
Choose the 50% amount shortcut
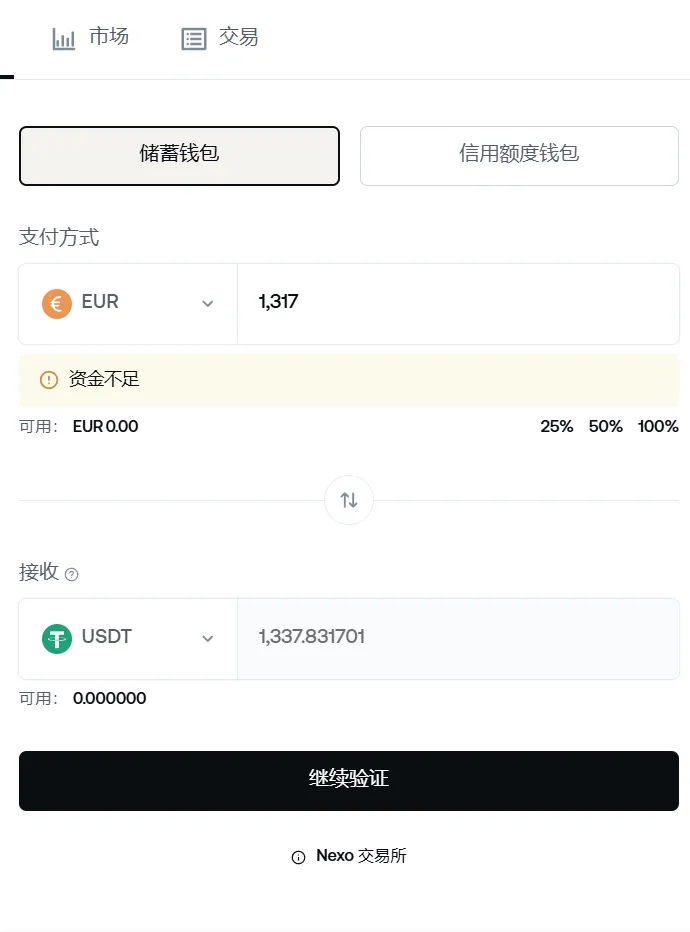point(606,426)
